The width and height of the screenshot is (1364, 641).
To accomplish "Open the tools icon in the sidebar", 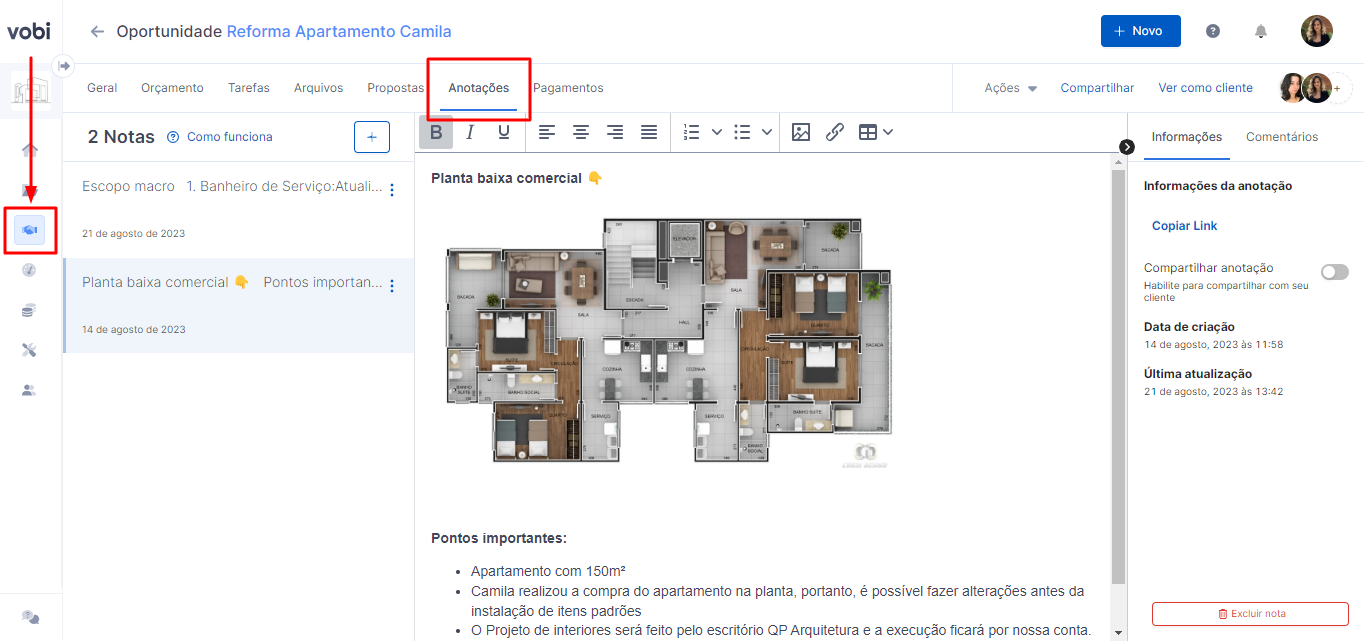I will (x=29, y=350).
